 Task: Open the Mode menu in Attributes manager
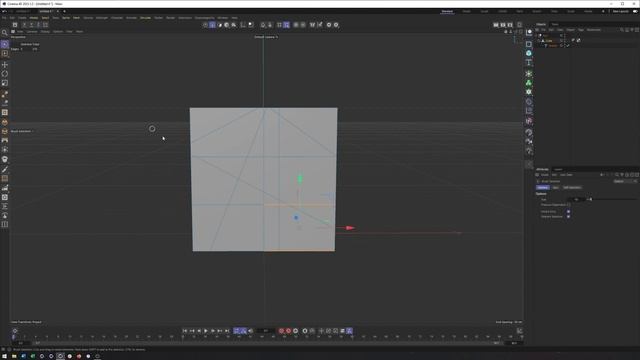[544, 175]
